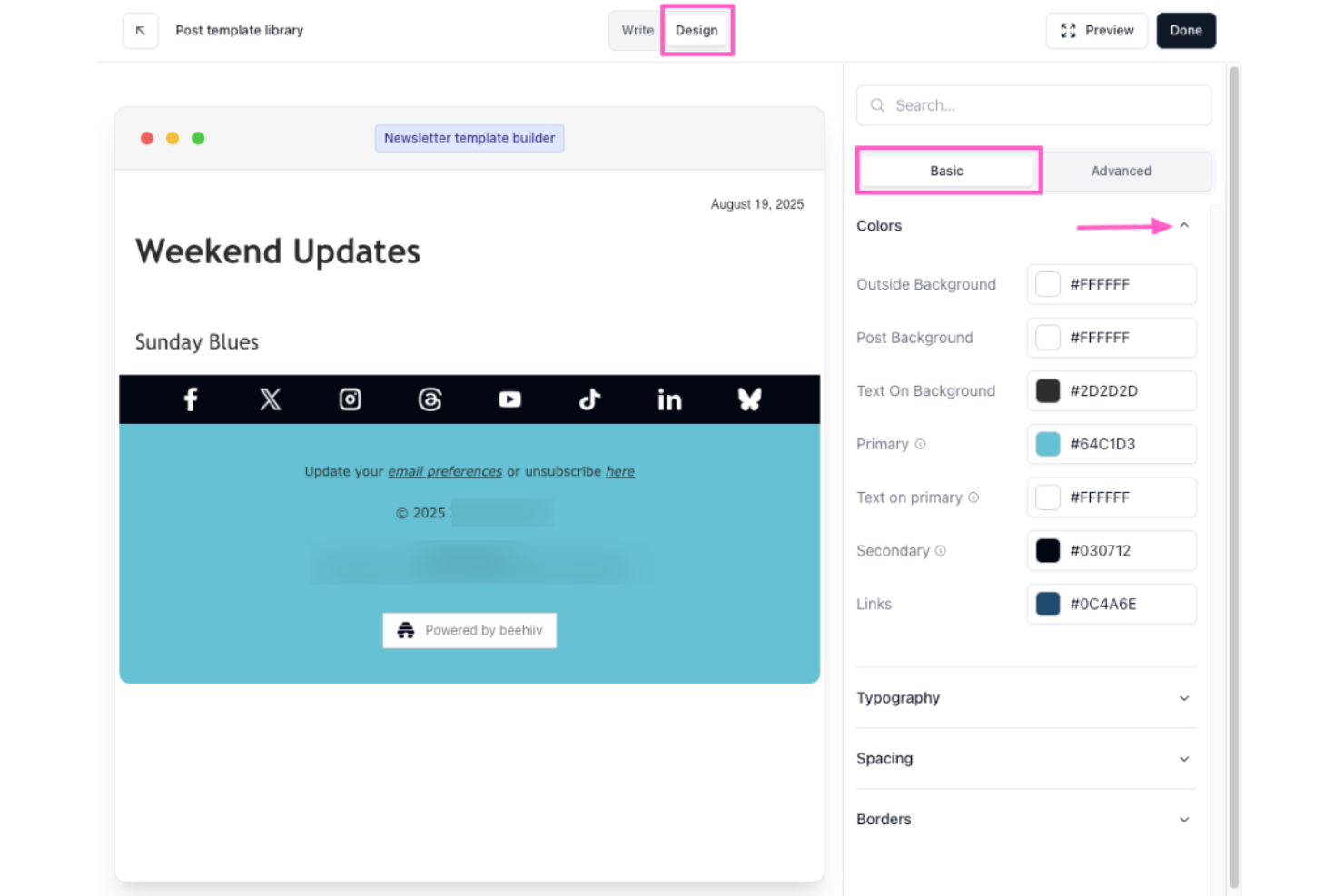Screen dimensions: 1344x896
Task: Click the Primary color swatch #64C1D3
Action: pyautogui.click(x=1048, y=444)
